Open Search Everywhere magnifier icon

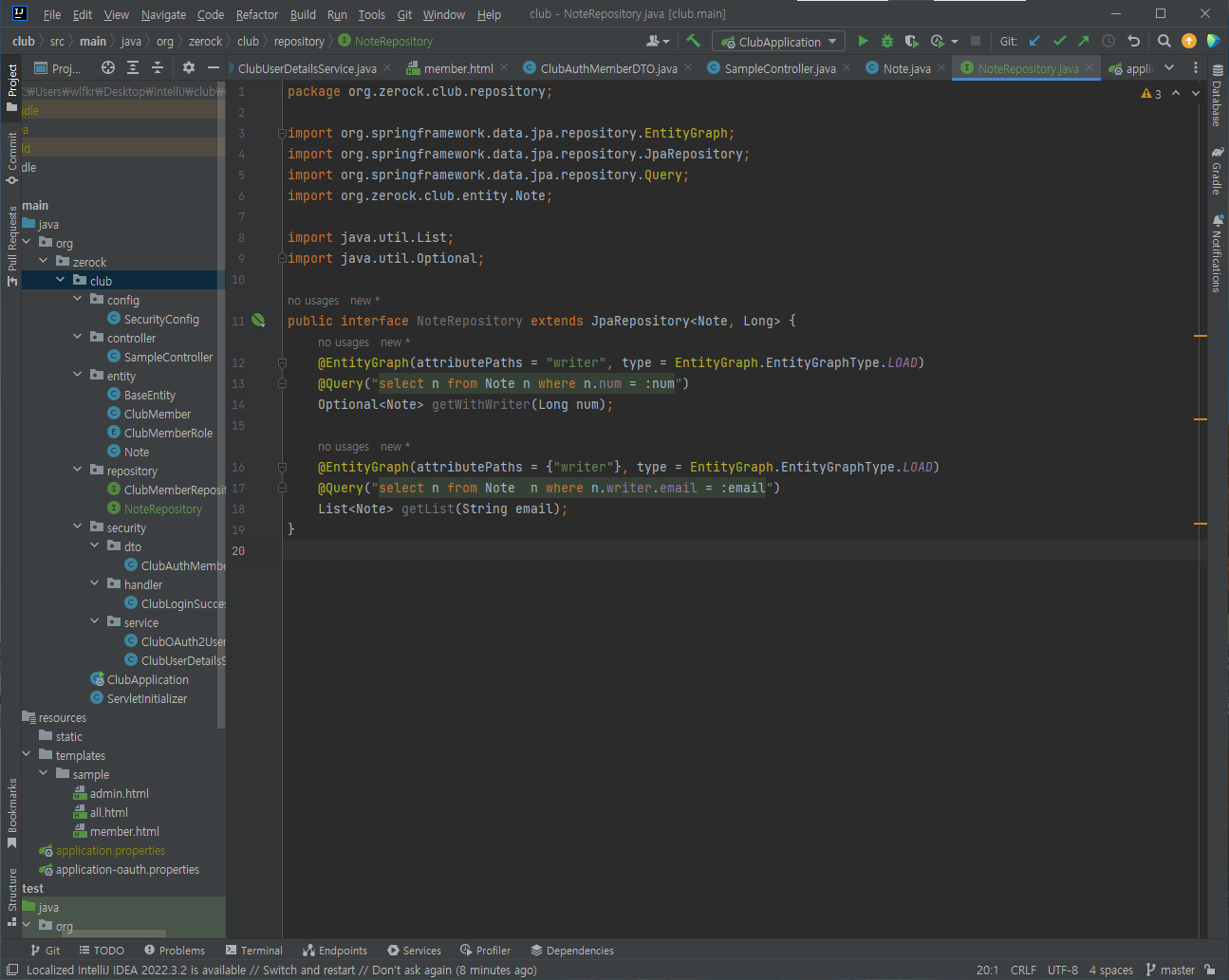click(x=1164, y=41)
